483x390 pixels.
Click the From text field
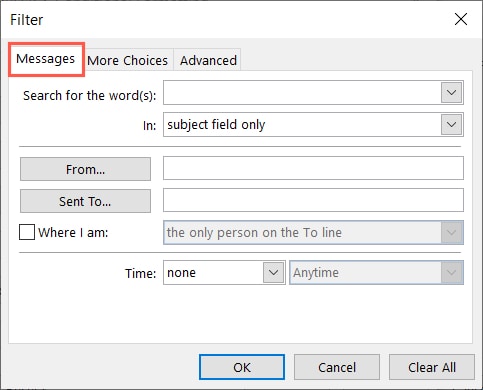[313, 168]
